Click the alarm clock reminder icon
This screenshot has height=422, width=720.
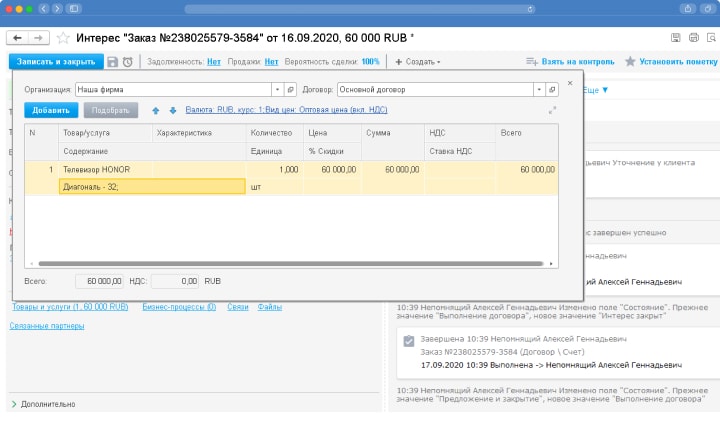click(x=128, y=62)
